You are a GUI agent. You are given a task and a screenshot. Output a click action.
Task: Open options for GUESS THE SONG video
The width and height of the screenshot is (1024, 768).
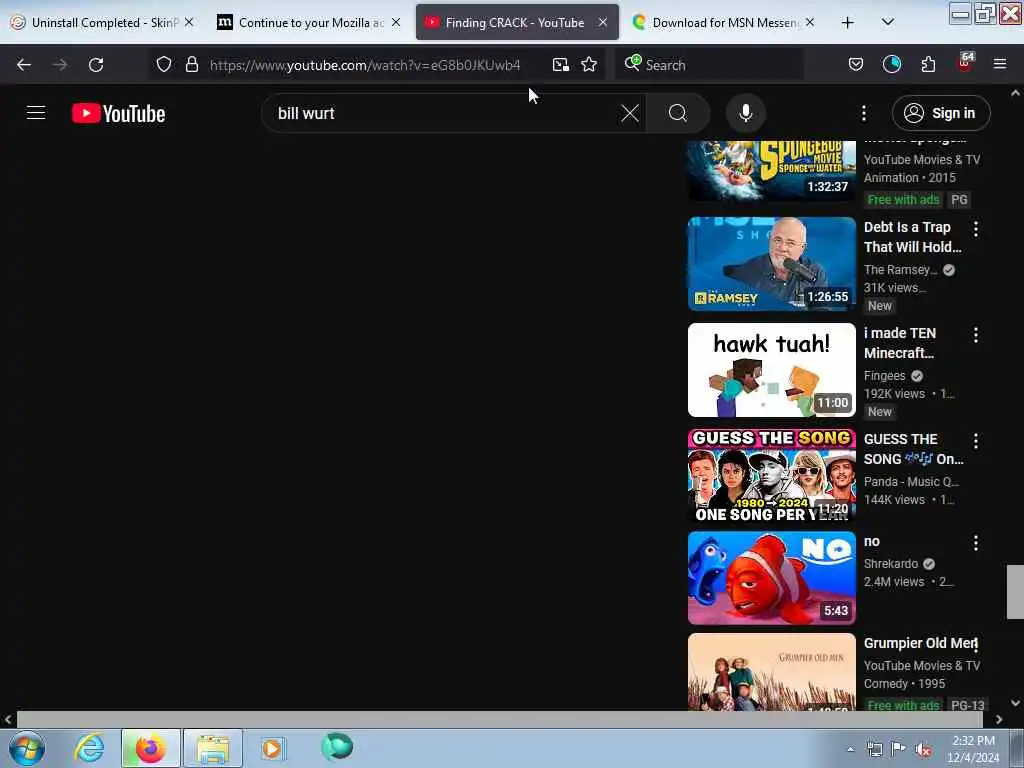click(976, 441)
